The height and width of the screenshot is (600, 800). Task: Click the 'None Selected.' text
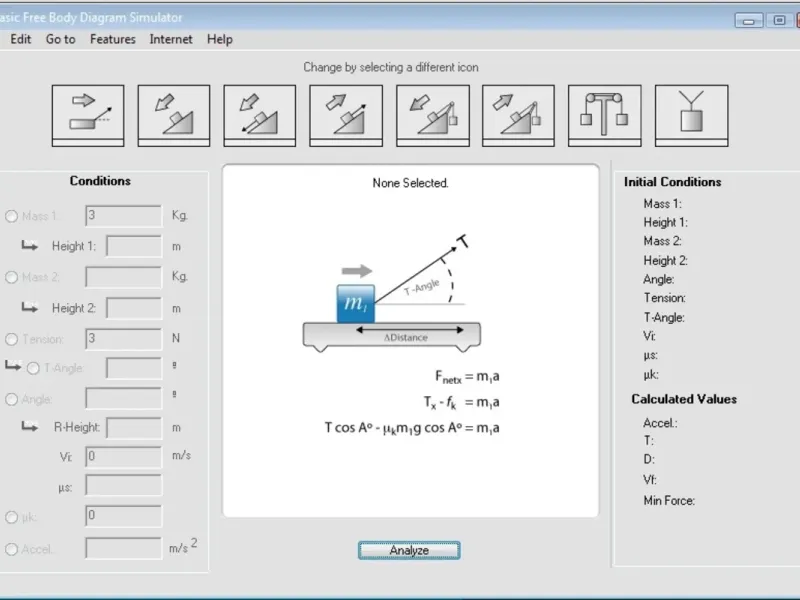[410, 183]
